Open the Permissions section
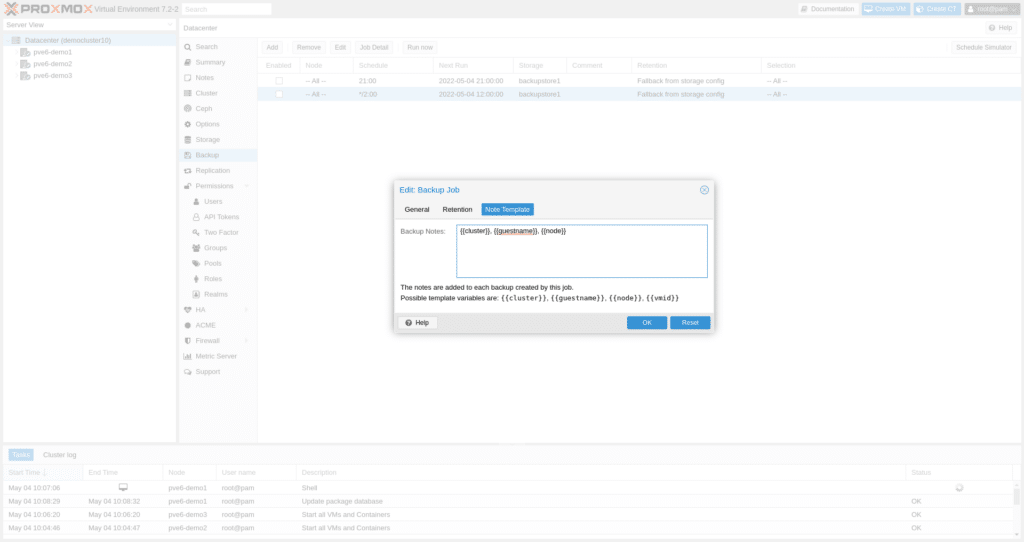1024x542 pixels. pos(214,186)
